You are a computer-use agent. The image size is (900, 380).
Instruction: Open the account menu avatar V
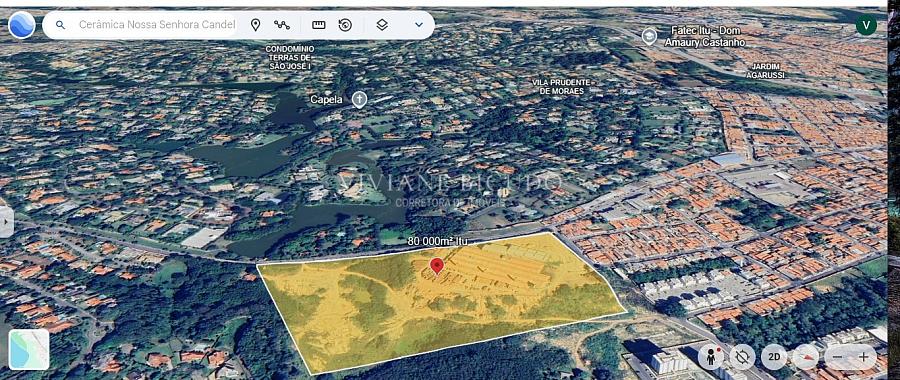[x=866, y=25]
